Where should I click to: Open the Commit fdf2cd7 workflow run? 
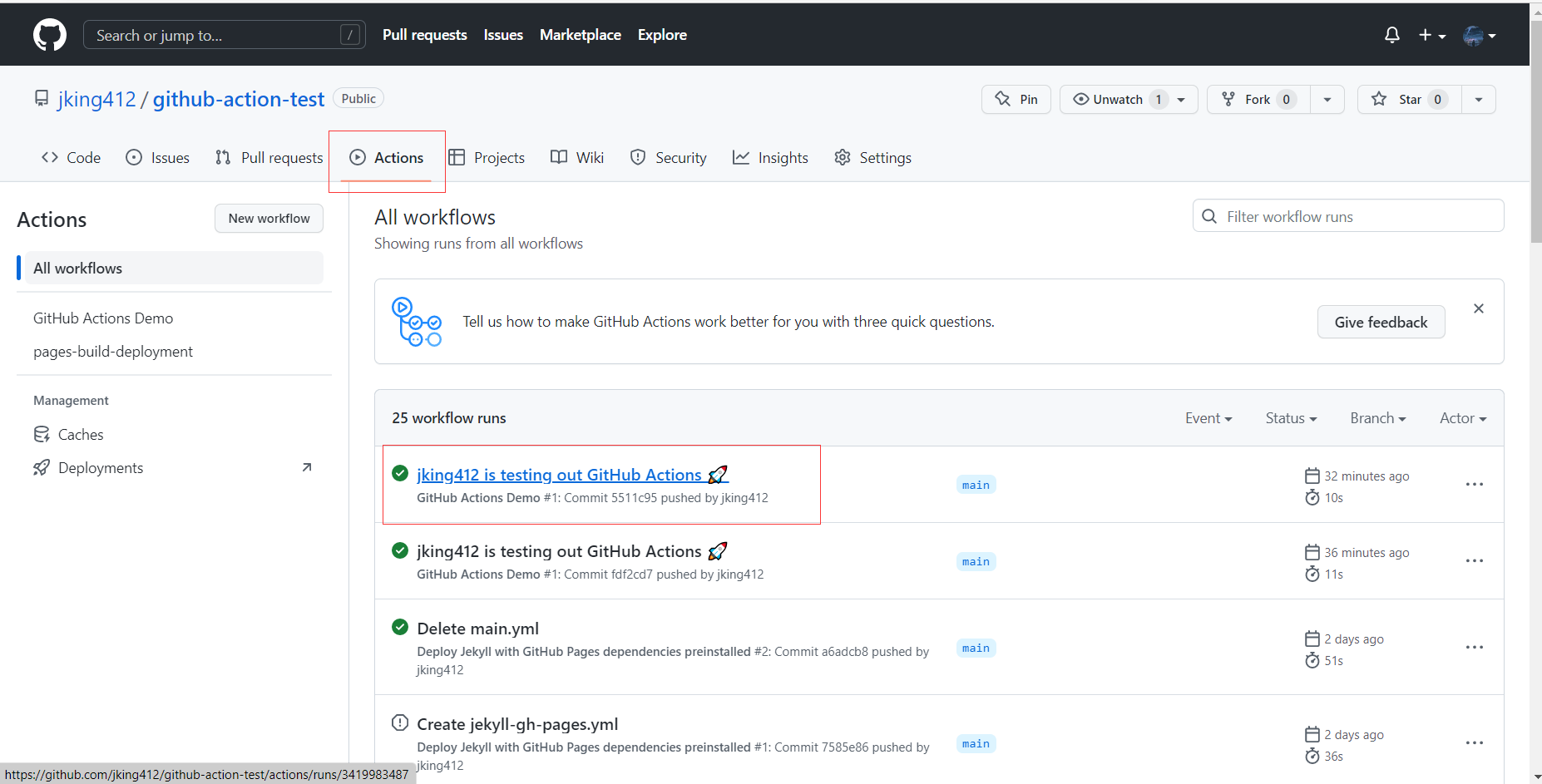click(572, 551)
